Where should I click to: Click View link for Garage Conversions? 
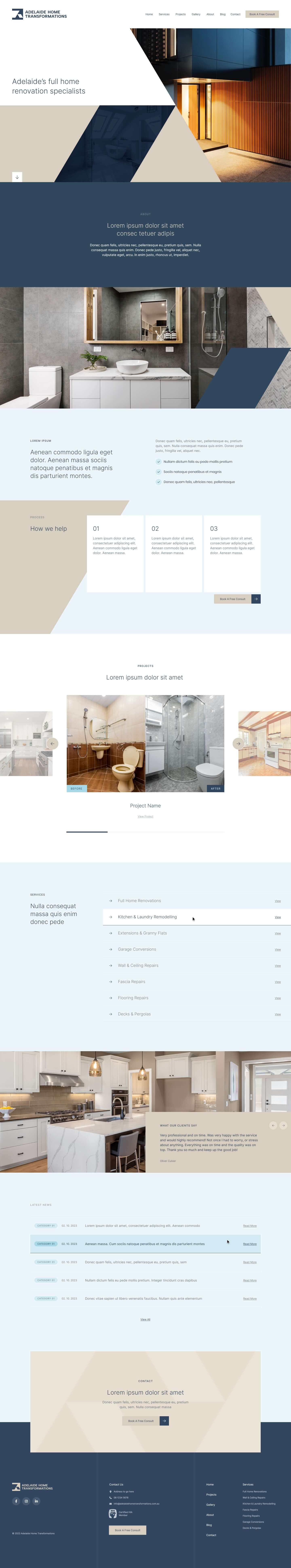(x=278, y=950)
